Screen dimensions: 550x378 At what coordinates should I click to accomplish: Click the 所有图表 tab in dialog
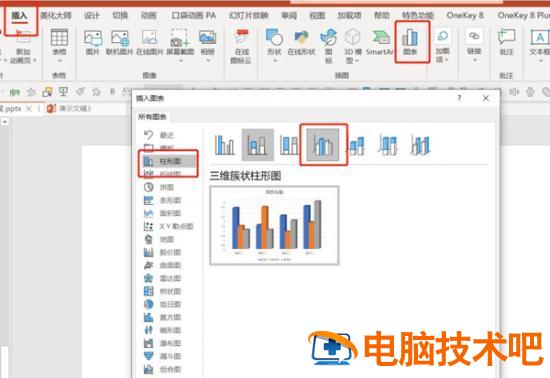tap(152, 117)
